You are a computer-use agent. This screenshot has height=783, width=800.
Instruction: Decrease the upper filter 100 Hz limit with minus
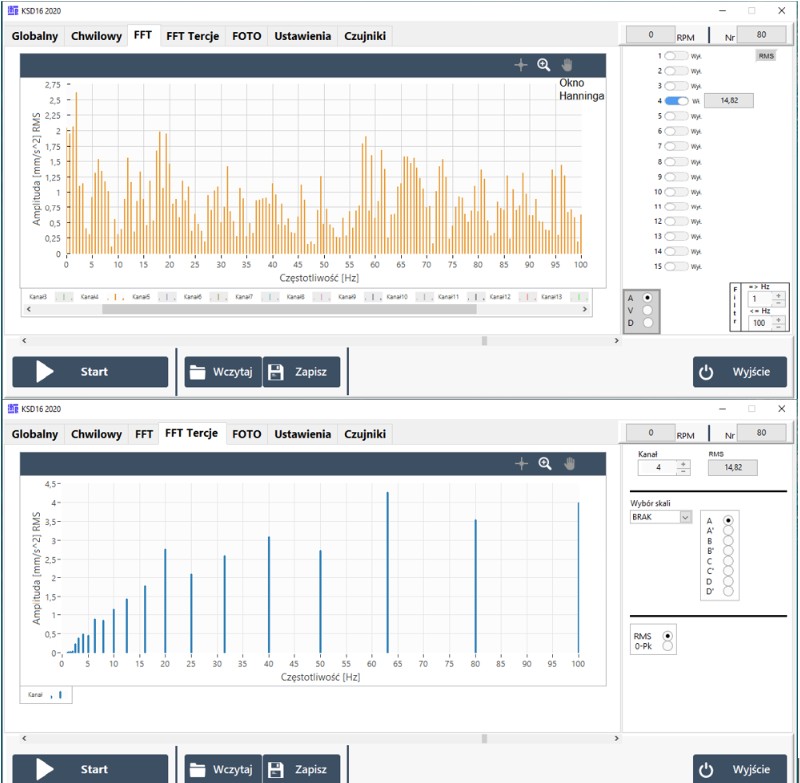777,328
